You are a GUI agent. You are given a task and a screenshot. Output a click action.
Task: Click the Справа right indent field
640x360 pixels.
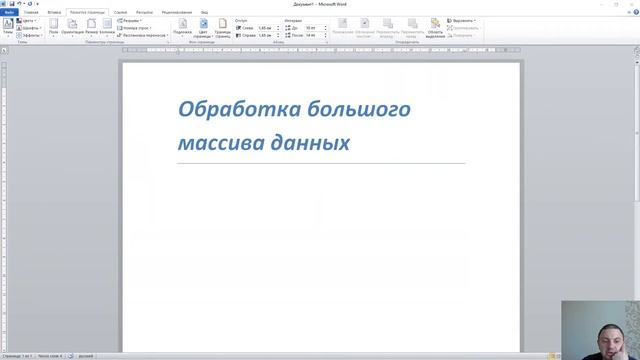click(267, 36)
